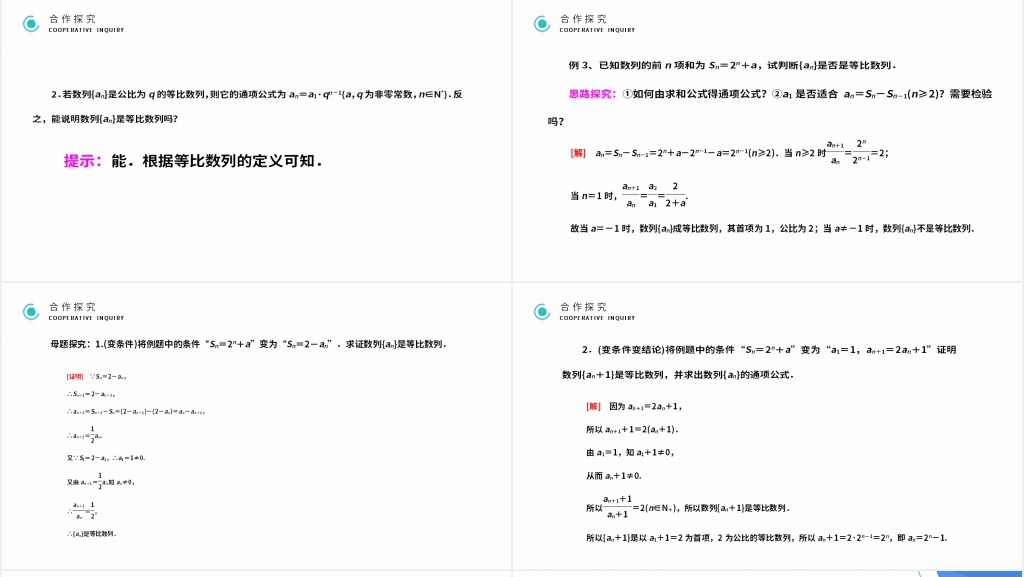Click the magenta 思路探究: label
This screenshot has height=577, width=1024.
click(592, 94)
